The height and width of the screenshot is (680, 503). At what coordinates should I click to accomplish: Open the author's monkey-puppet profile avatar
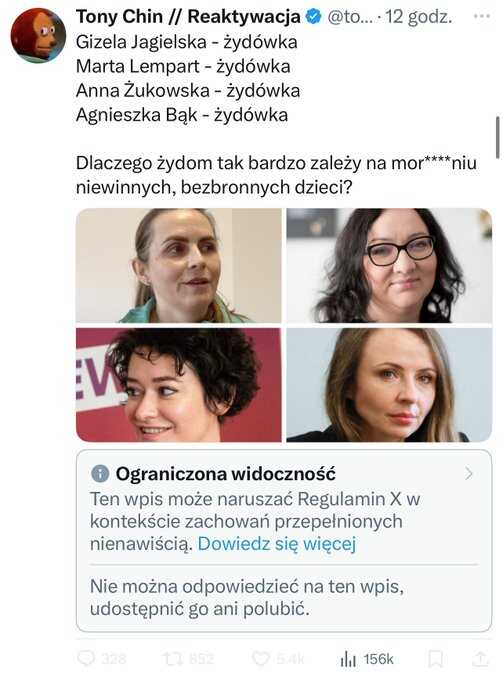(x=38, y=35)
